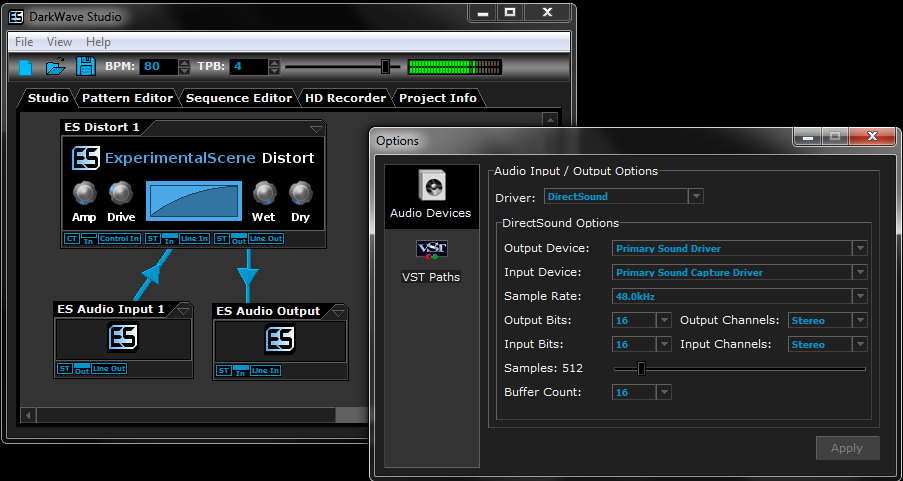Click the BPM value field
Screen dimensions: 903x481
(158, 67)
